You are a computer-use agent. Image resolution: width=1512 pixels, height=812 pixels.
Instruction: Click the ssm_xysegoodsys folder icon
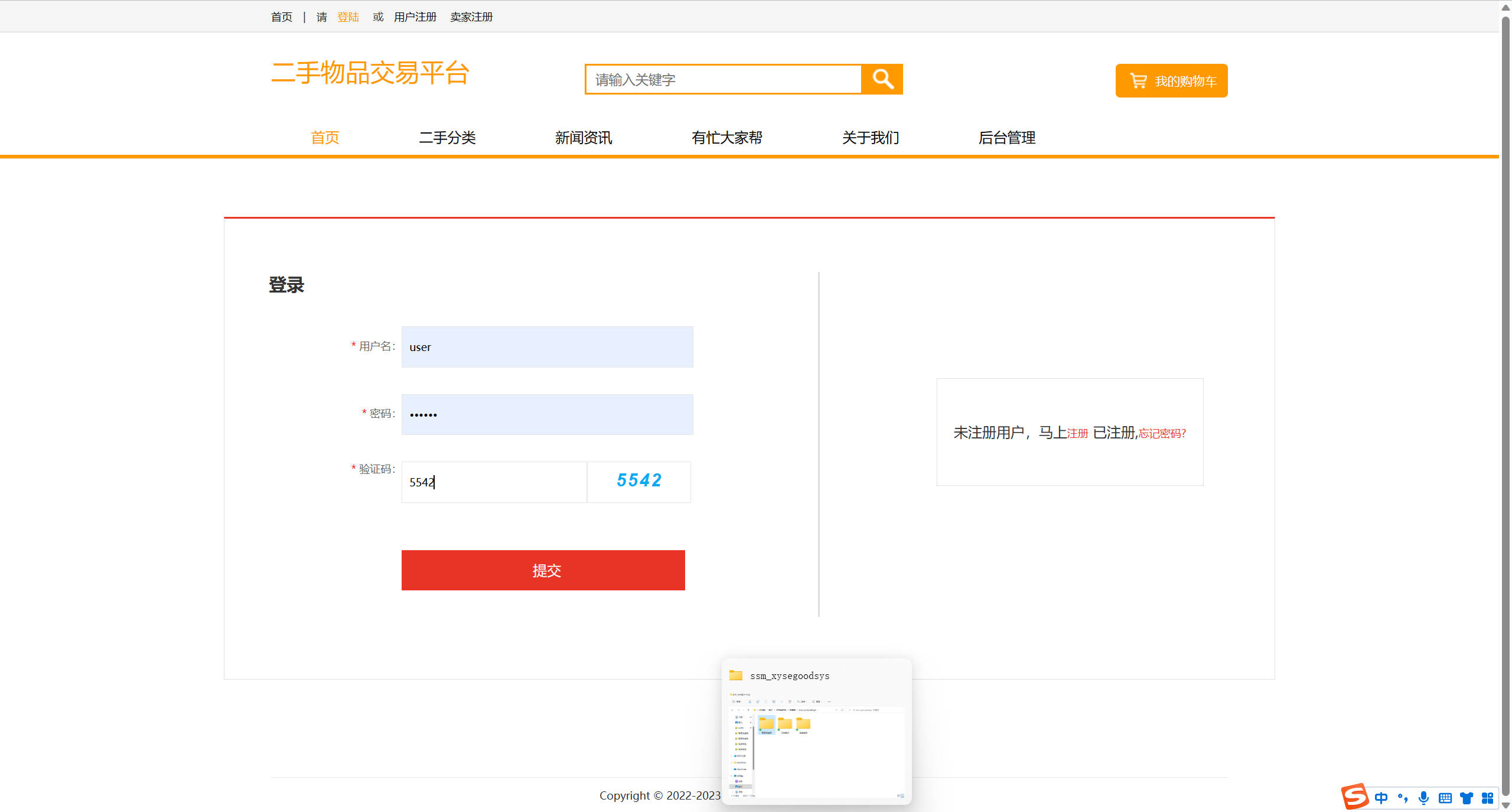pos(735,675)
